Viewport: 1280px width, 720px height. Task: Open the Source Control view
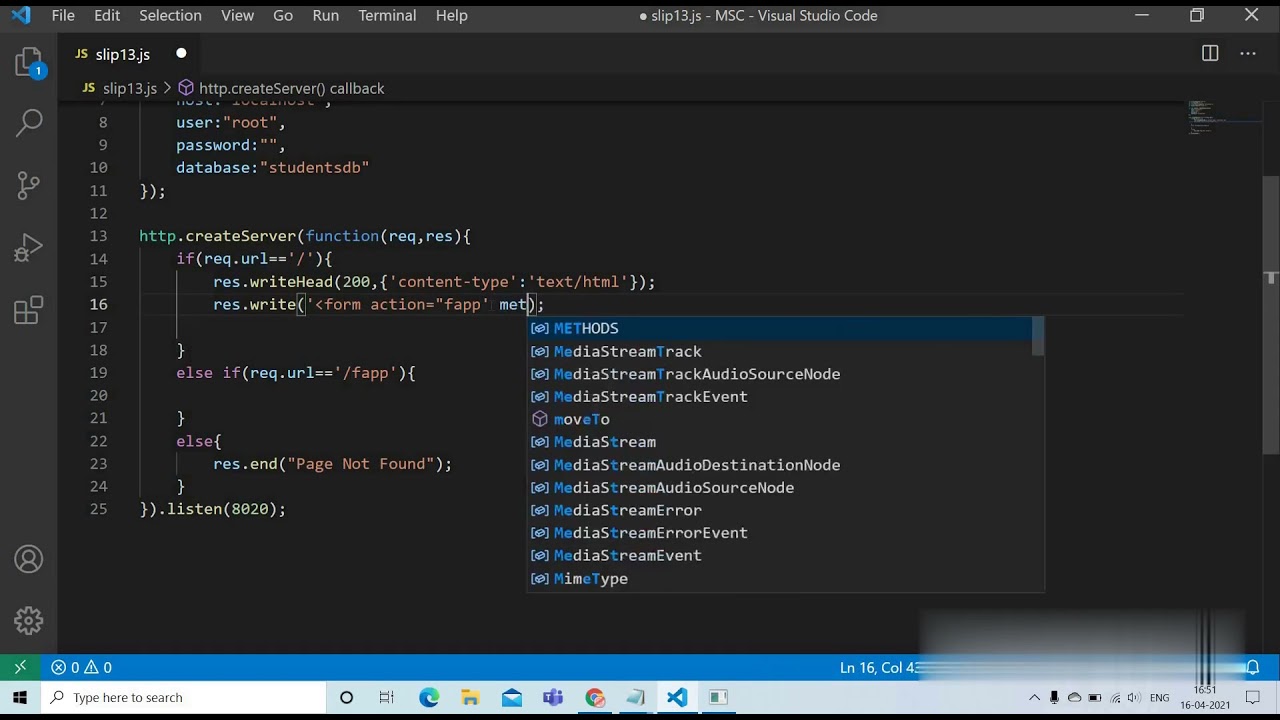coord(28,184)
